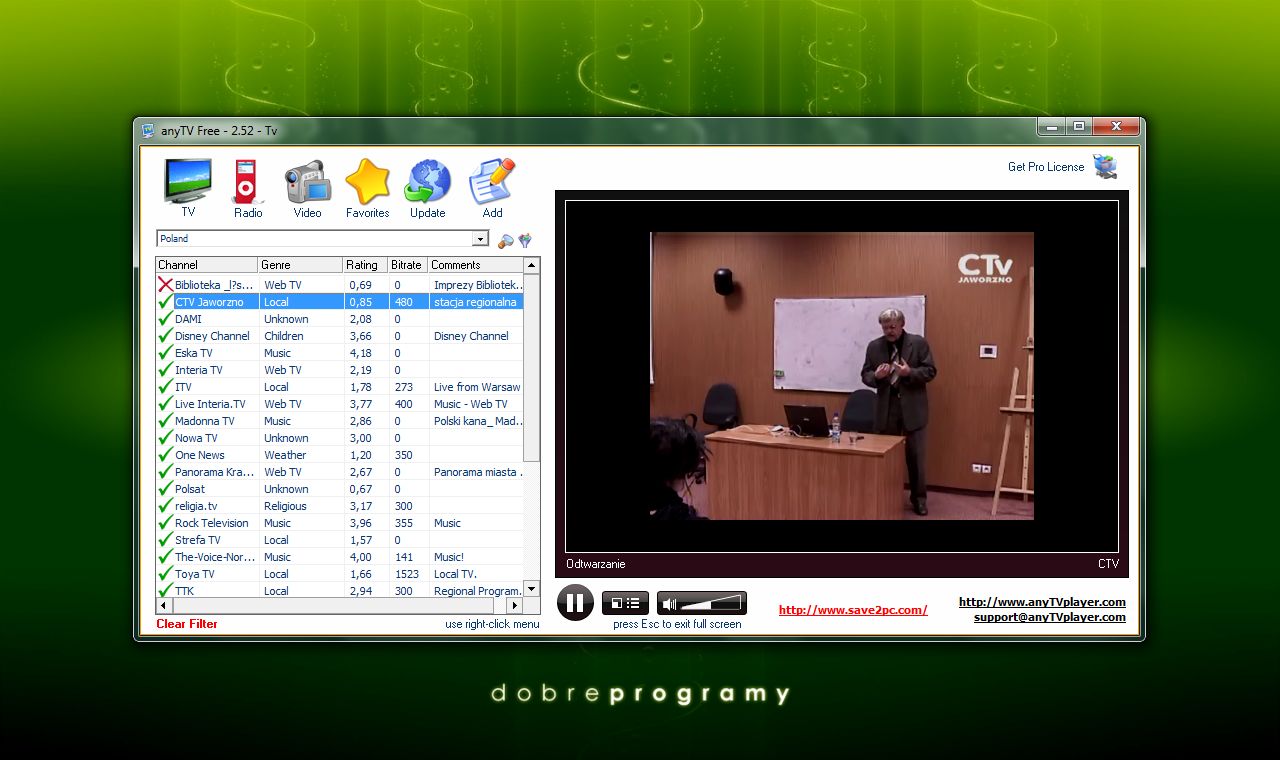
Task: Select the CTV Jaworzno channel row
Action: tap(340, 302)
